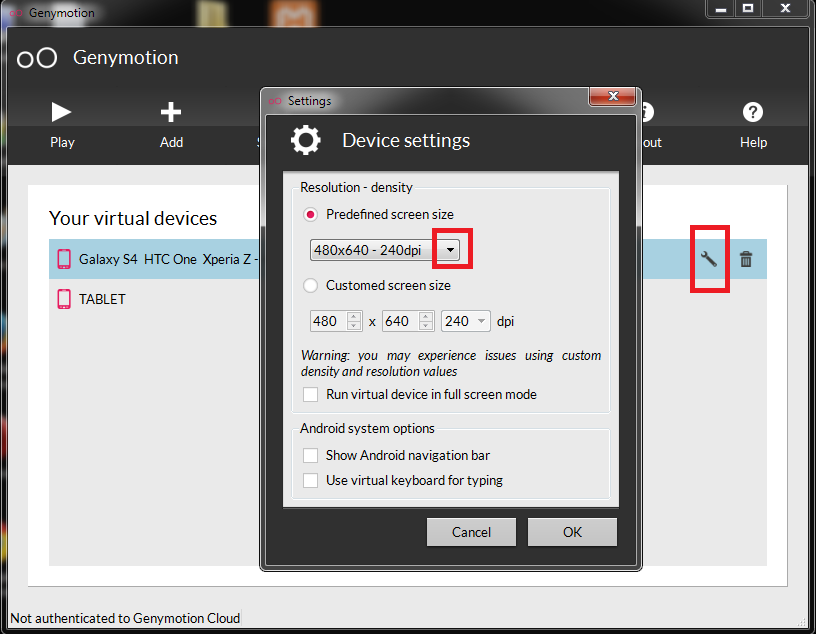Click the phone icon beside TABLET device

click(x=64, y=299)
